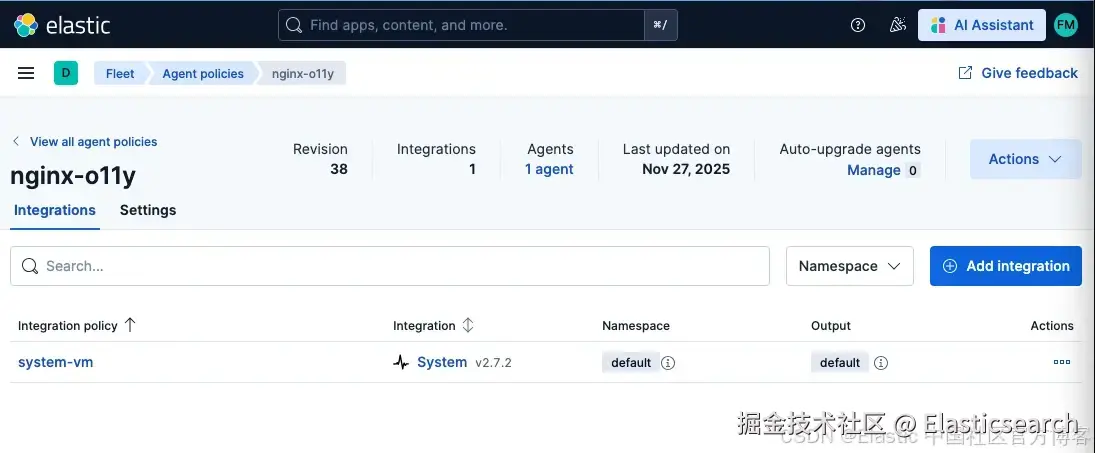1095x453 pixels.
Task: Select the Integrations tab
Action: click(55, 210)
